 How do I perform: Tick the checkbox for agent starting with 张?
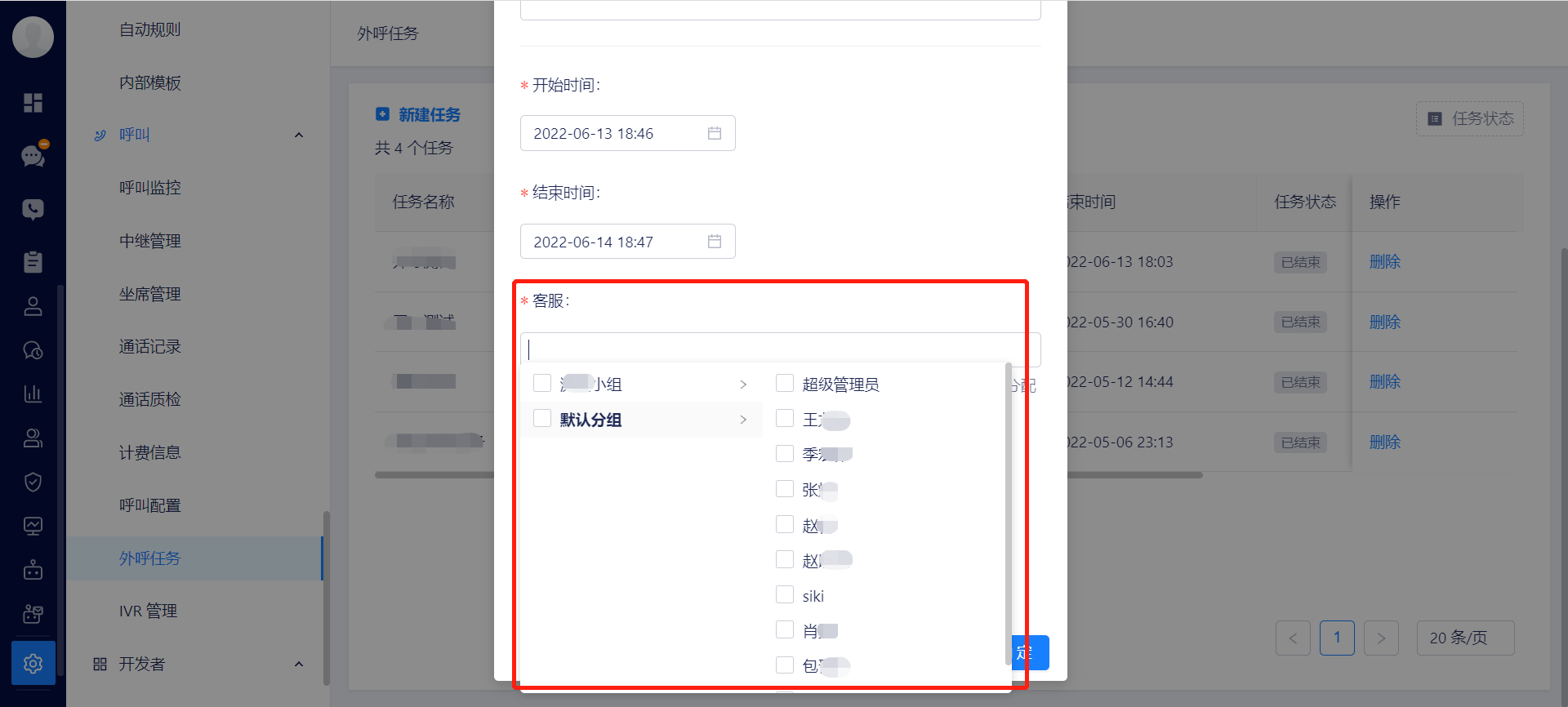click(785, 488)
